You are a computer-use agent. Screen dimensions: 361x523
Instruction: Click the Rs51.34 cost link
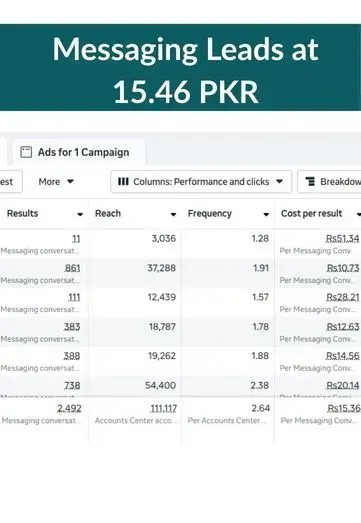click(x=342, y=238)
